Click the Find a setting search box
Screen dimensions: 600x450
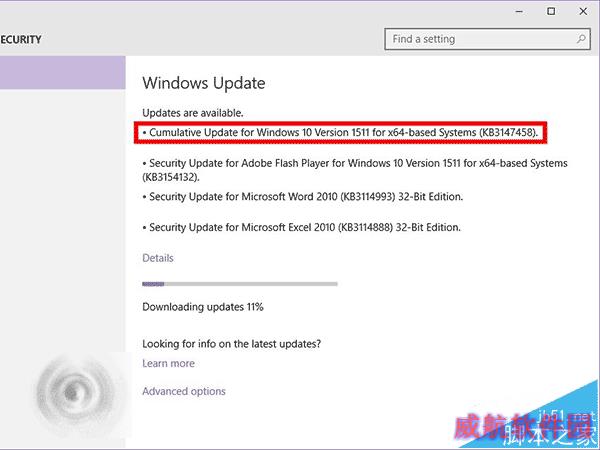tap(487, 39)
